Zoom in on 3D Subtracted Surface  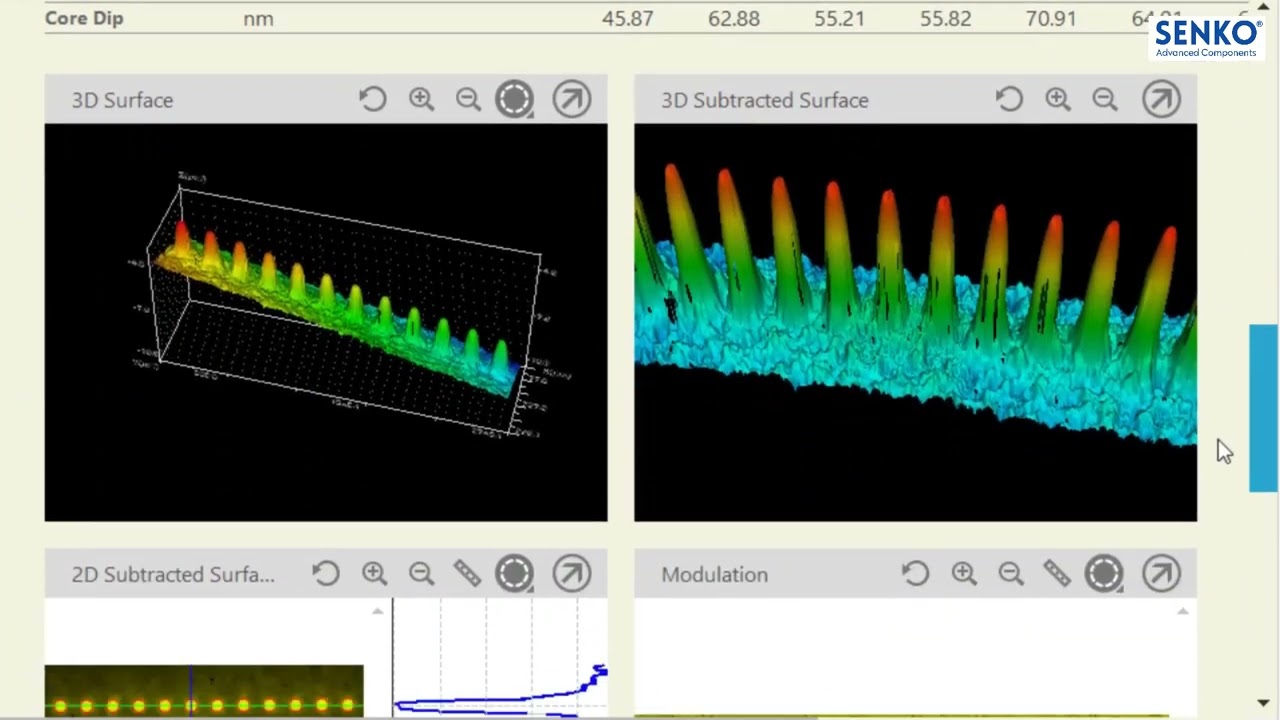[x=1057, y=99]
